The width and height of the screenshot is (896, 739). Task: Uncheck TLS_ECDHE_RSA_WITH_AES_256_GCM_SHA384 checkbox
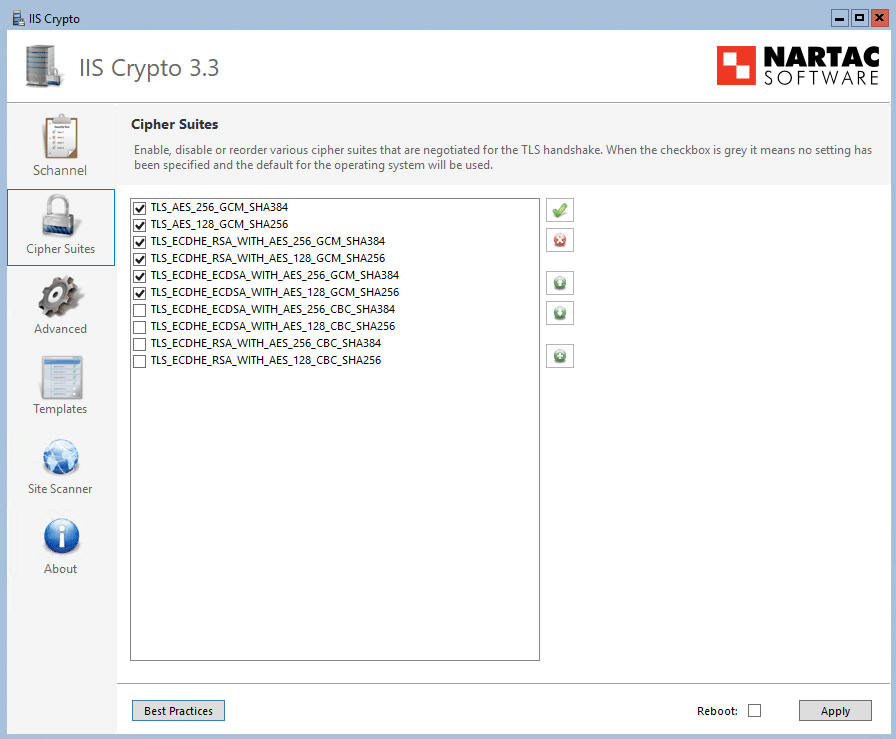tap(139, 242)
